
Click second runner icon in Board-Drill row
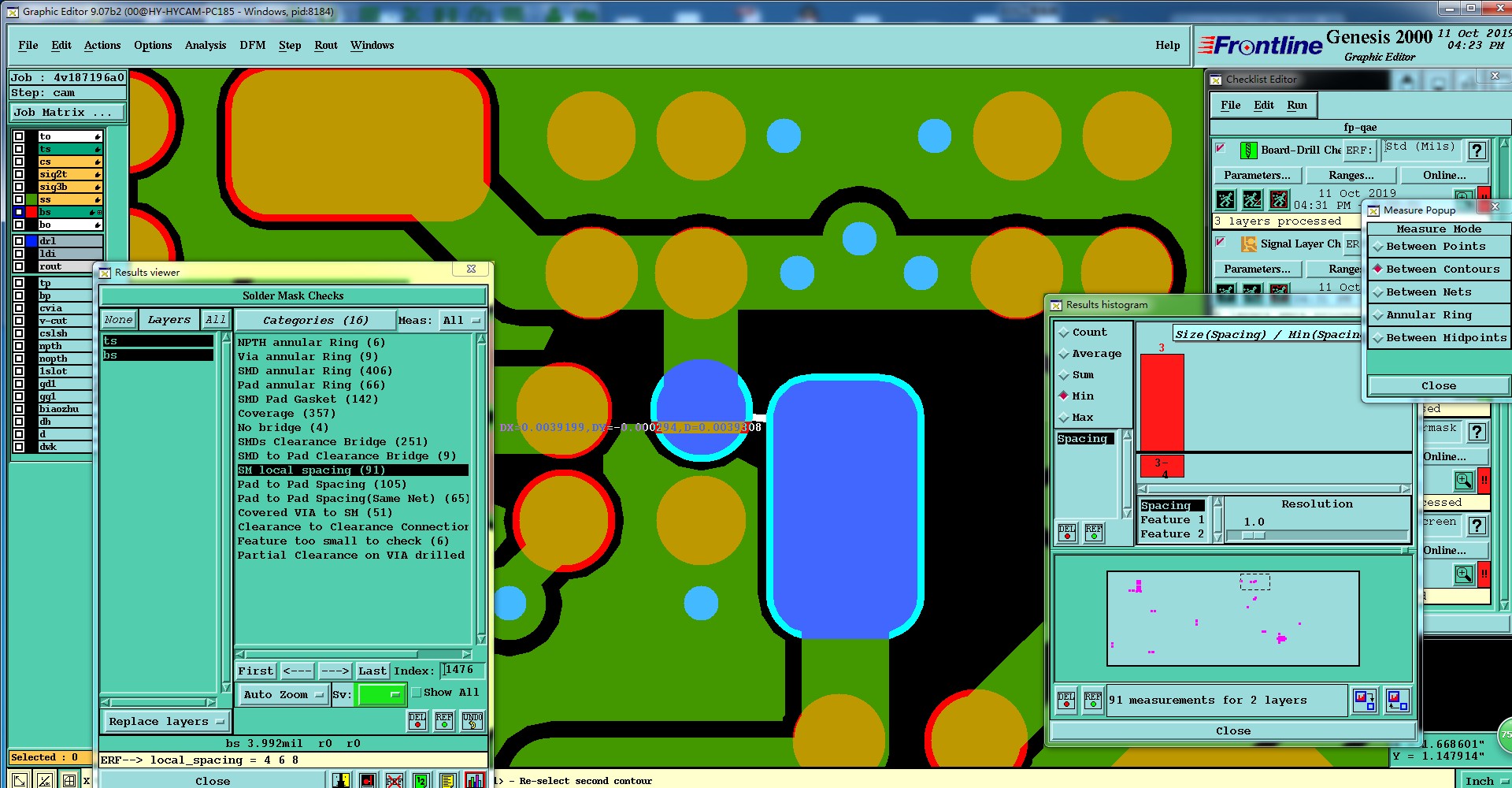(x=1252, y=199)
